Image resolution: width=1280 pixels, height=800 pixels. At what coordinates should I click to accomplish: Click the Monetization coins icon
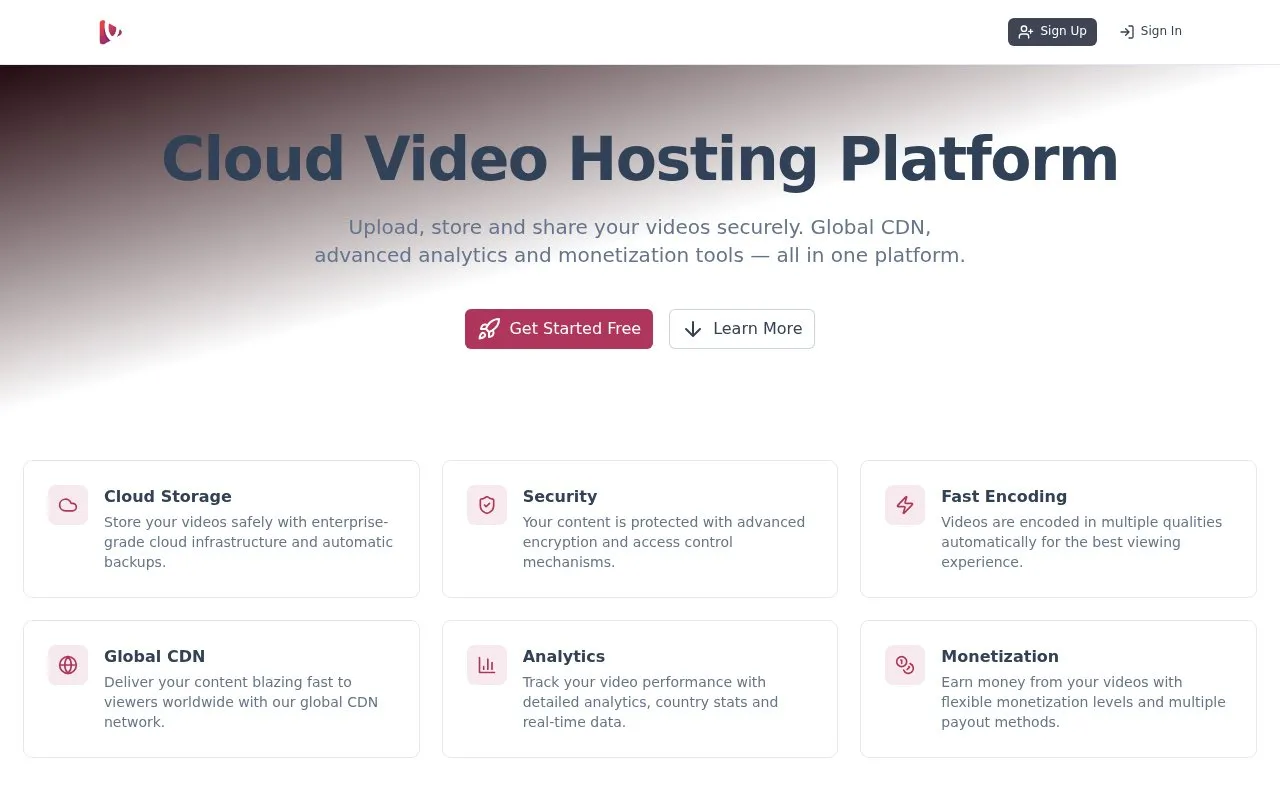click(x=905, y=665)
